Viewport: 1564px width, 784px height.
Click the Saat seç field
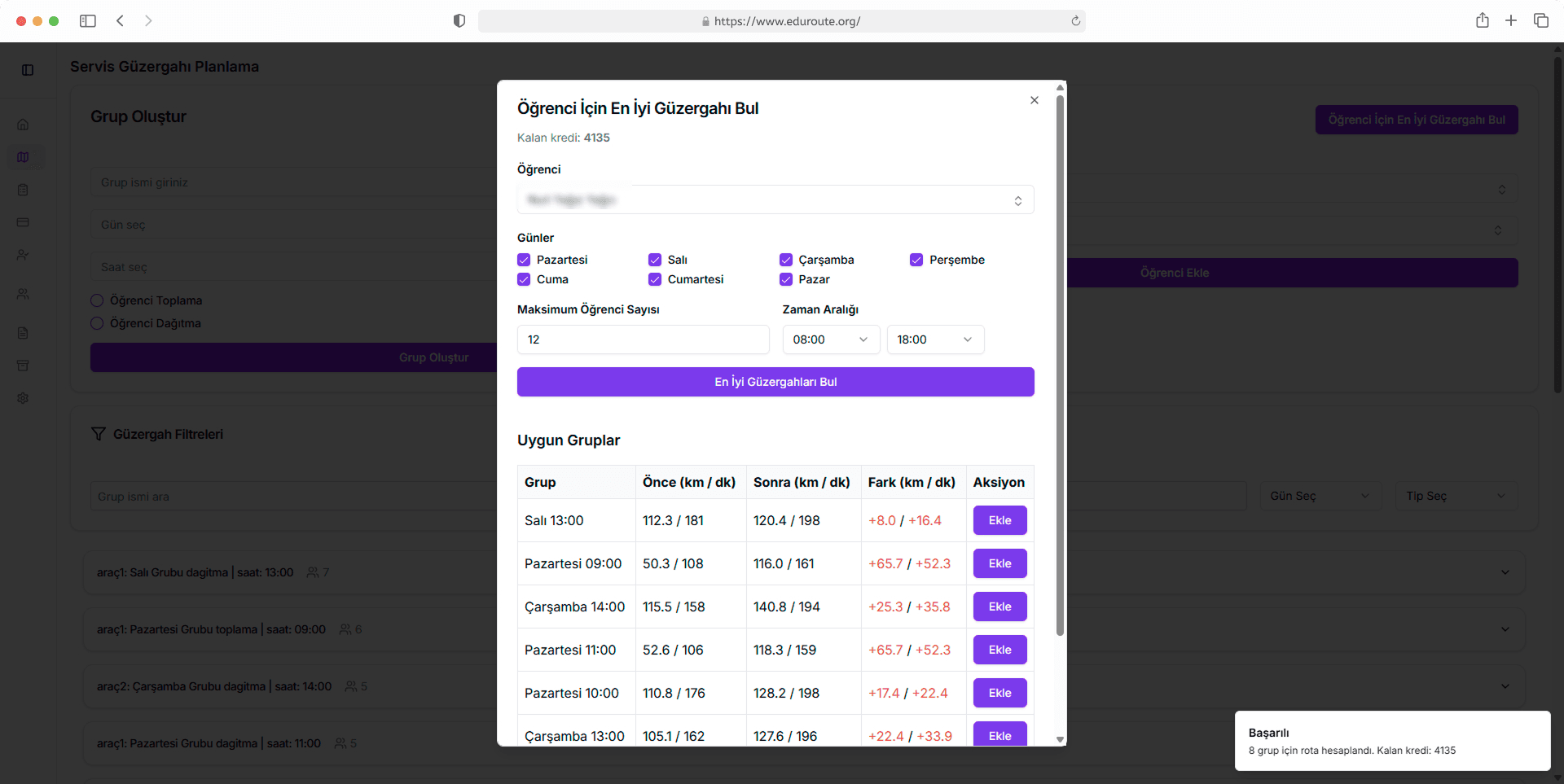point(293,267)
